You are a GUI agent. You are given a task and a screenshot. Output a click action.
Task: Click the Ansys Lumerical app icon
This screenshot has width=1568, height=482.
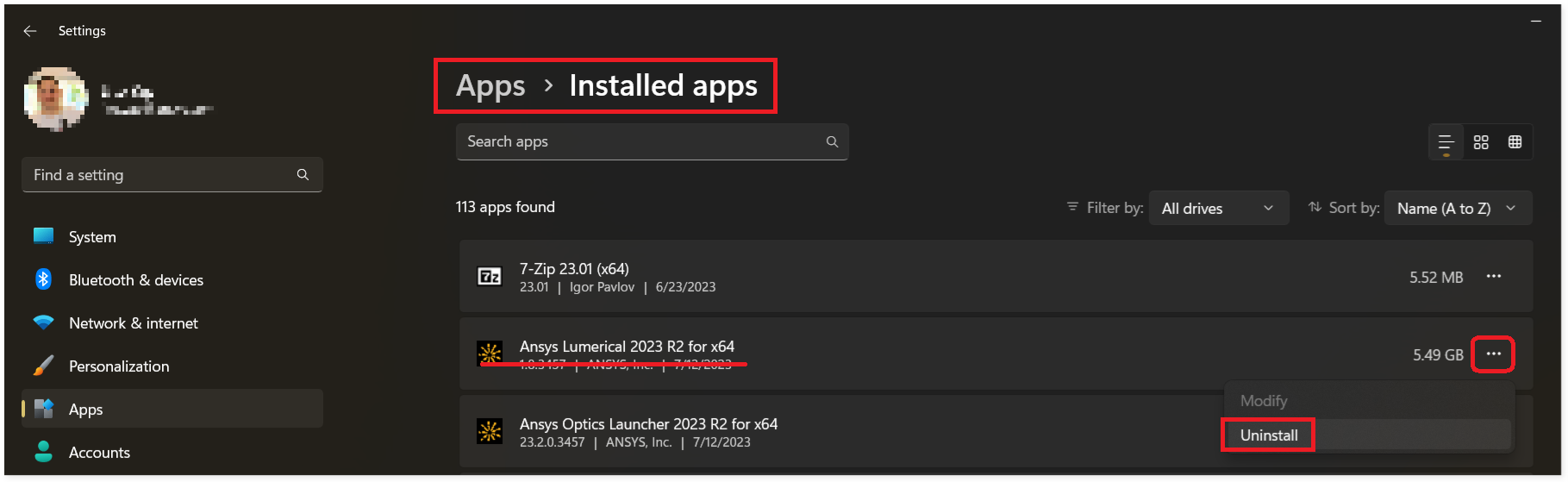490,354
